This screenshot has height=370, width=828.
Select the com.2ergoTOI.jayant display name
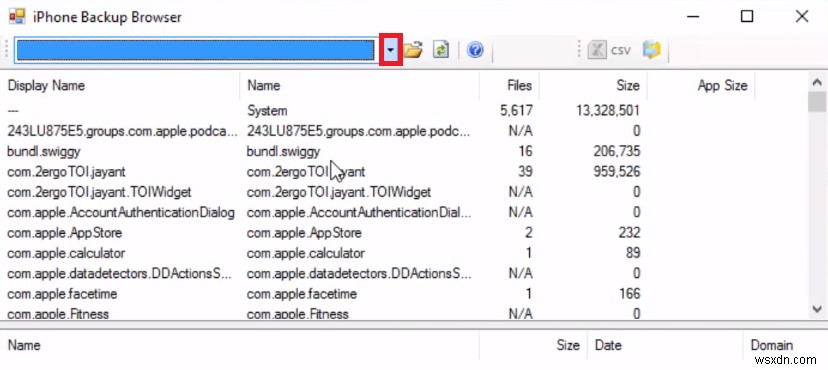[x=66, y=172]
